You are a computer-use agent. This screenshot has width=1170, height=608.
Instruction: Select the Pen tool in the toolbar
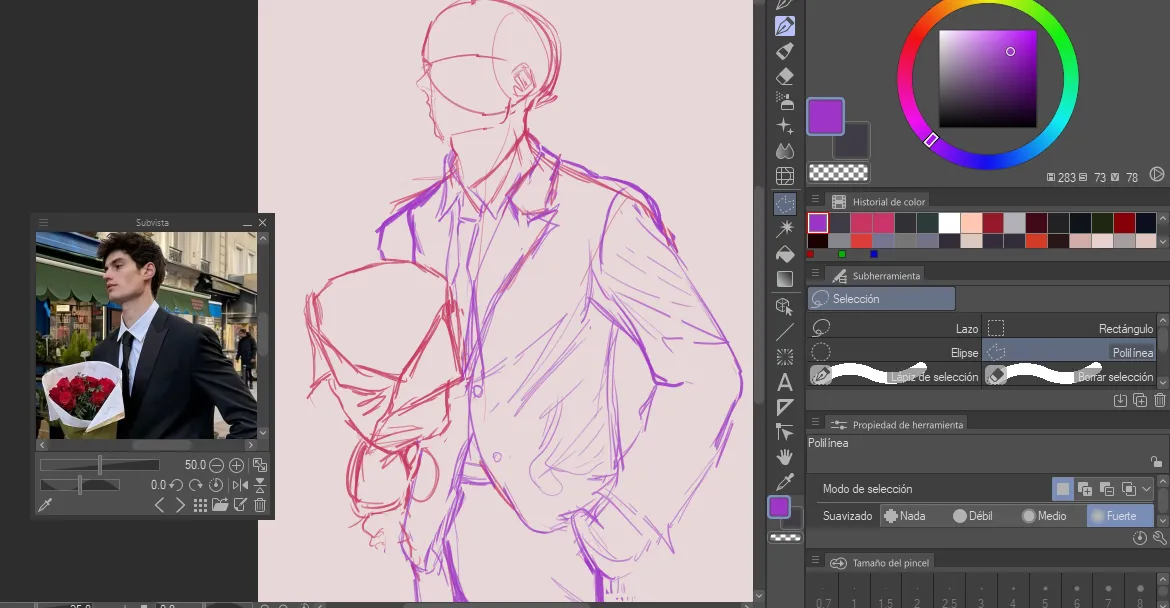[785, 26]
